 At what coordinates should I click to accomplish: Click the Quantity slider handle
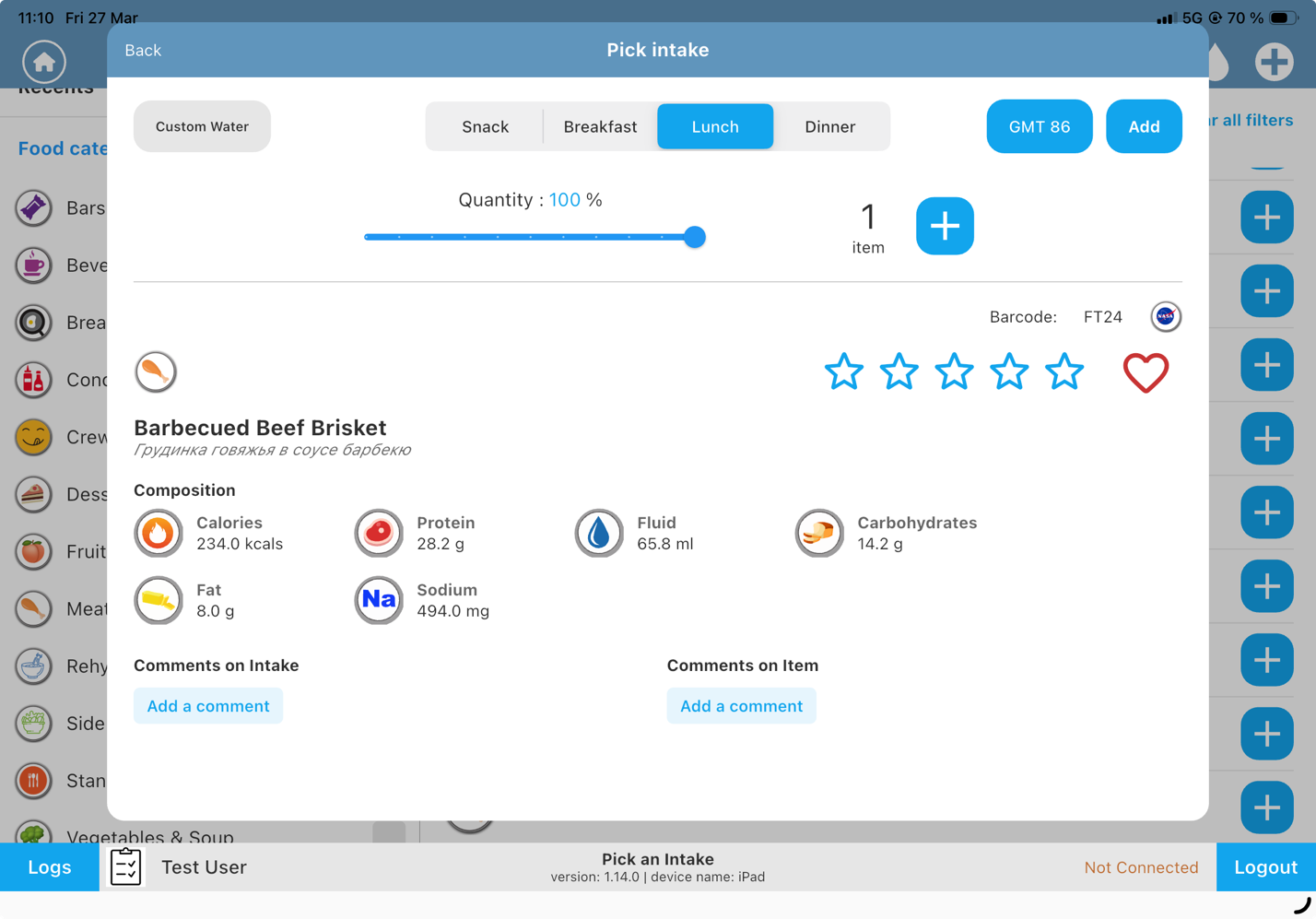click(x=695, y=237)
